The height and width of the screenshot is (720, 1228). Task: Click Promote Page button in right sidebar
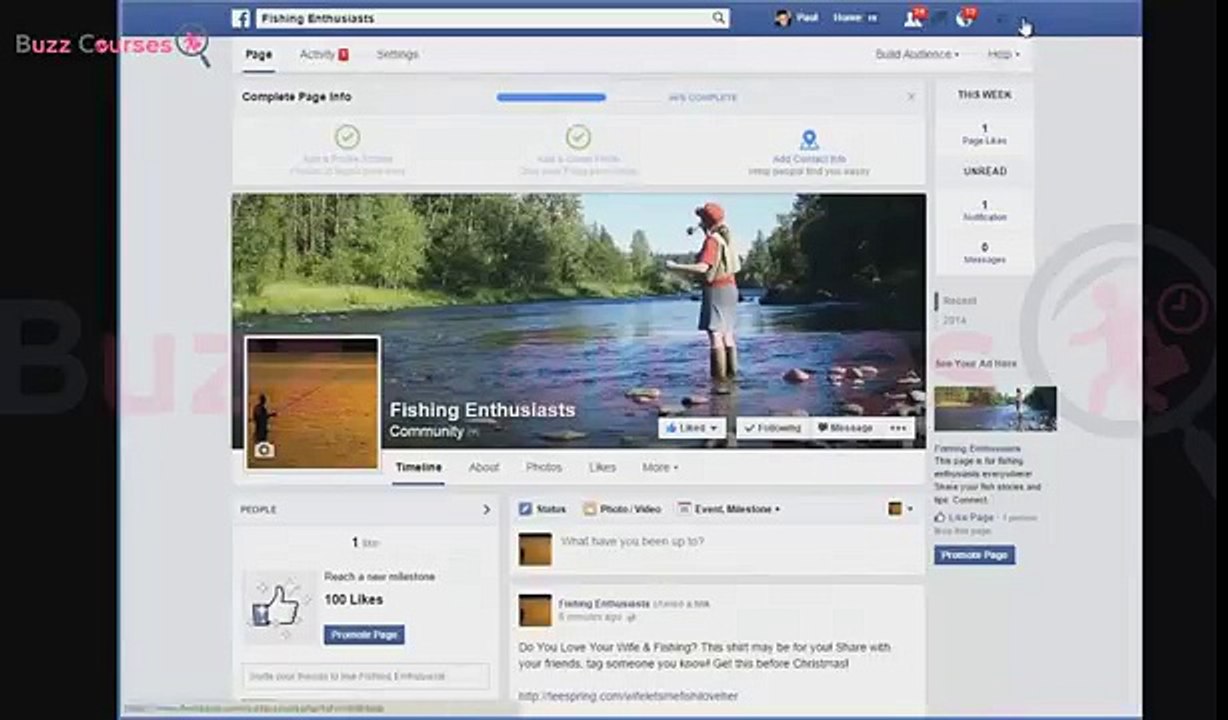[x=974, y=554]
